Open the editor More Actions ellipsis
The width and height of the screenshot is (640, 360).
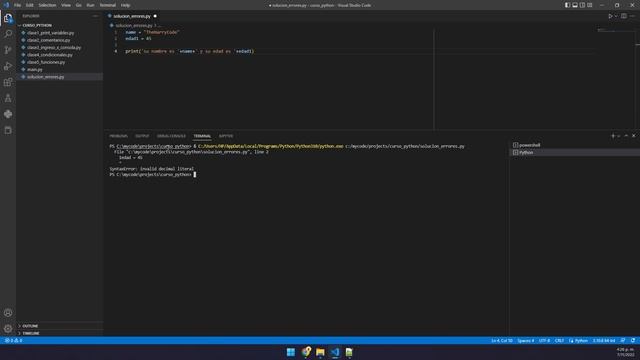point(632,16)
